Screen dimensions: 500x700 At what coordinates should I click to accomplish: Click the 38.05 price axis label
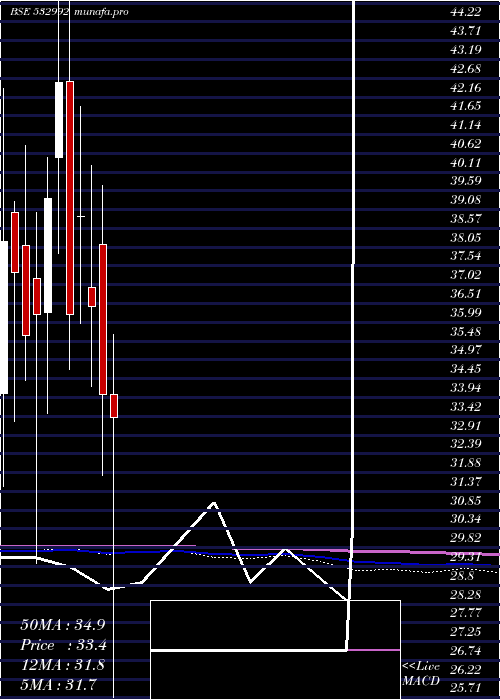pos(466,238)
